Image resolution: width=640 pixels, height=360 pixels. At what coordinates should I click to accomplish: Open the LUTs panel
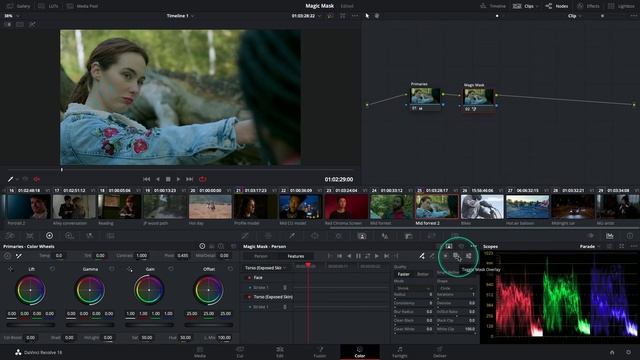point(48,6)
